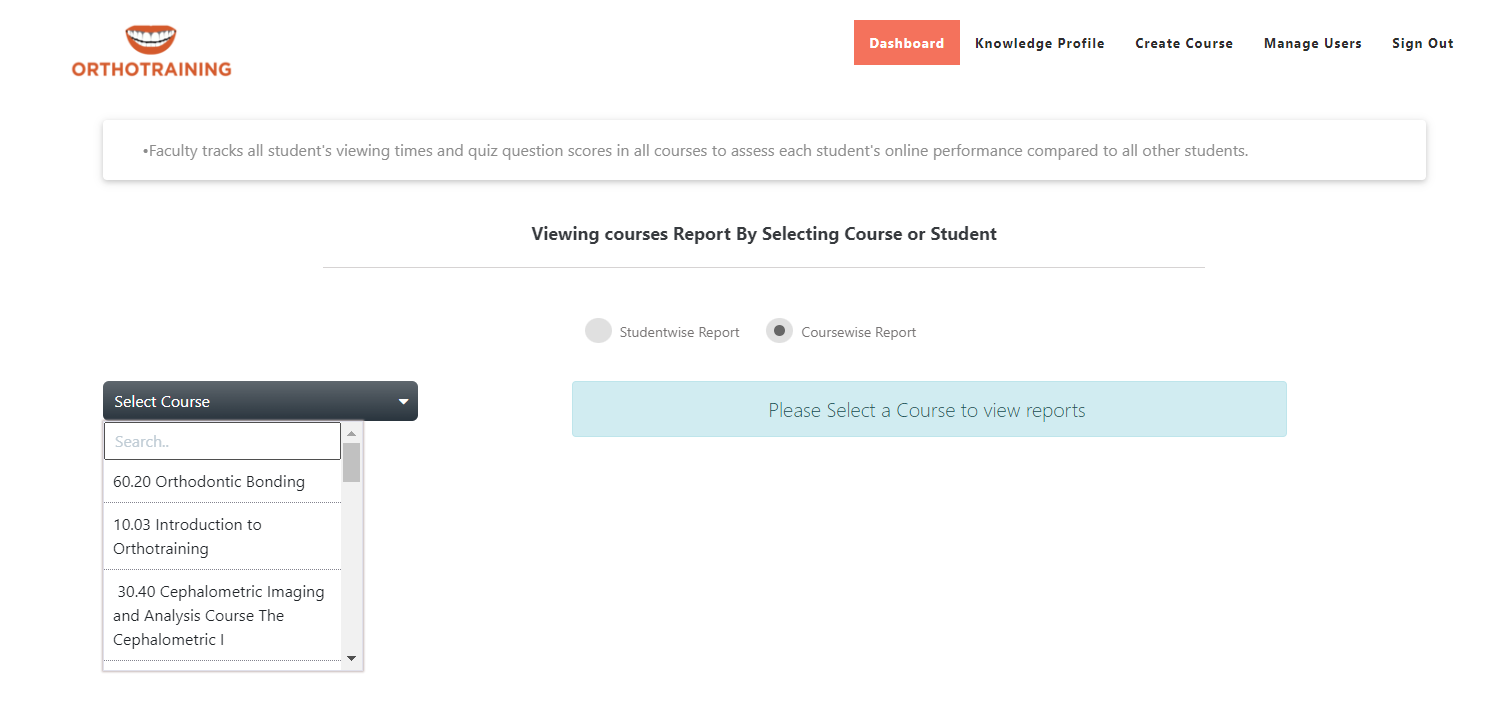The height and width of the screenshot is (703, 1512).
Task: Click the course list scroll-up arrow
Action: coord(351,434)
